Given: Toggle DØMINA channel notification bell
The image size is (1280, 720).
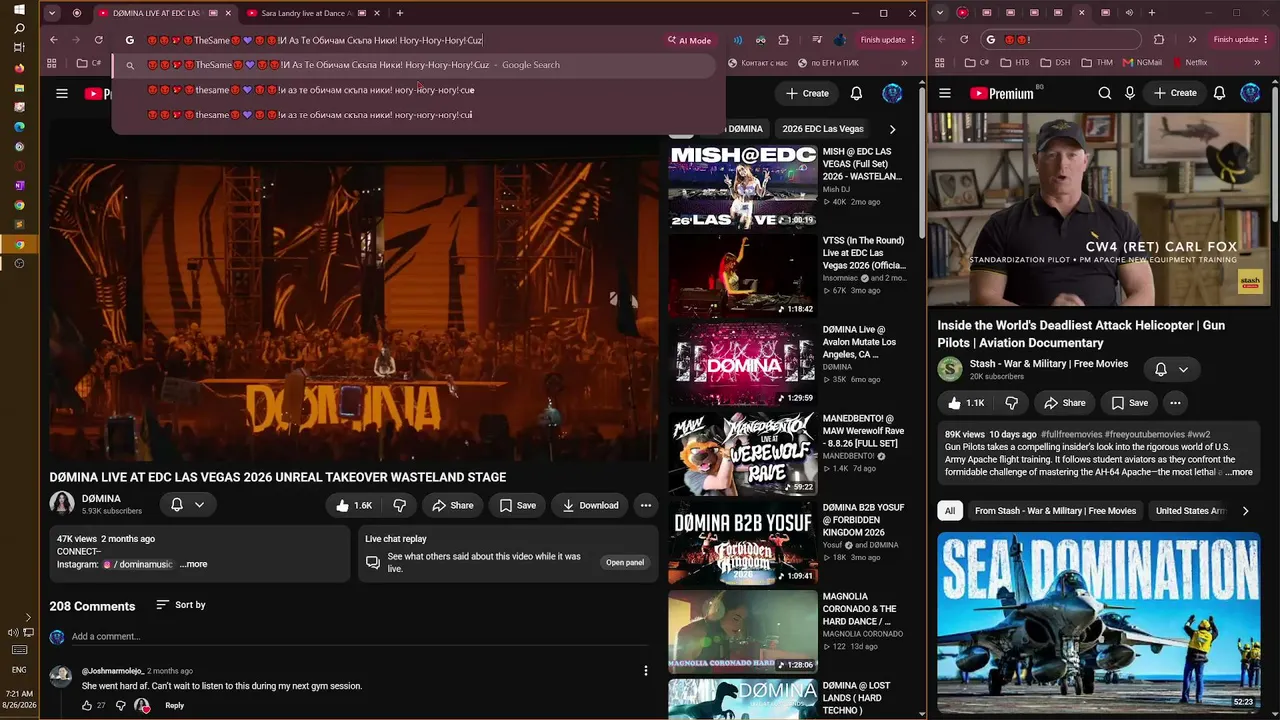Looking at the screenshot, I should coord(187,505).
